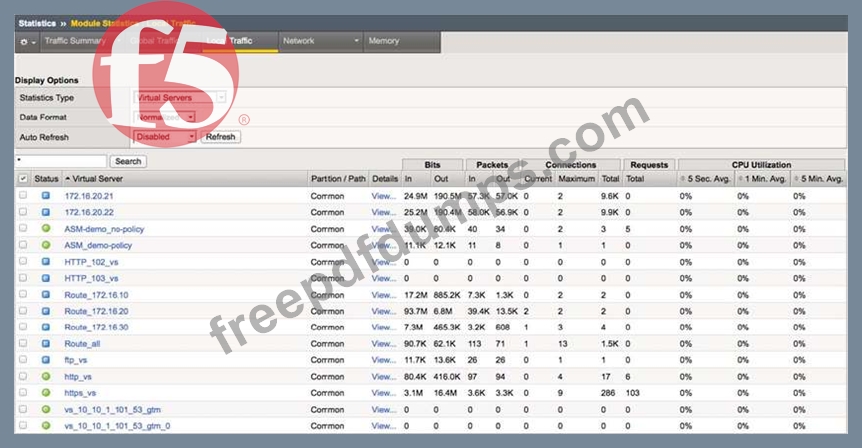This screenshot has width=862, height=448.
Task: Expand the Network tab dropdown arrow
Action: [357, 41]
